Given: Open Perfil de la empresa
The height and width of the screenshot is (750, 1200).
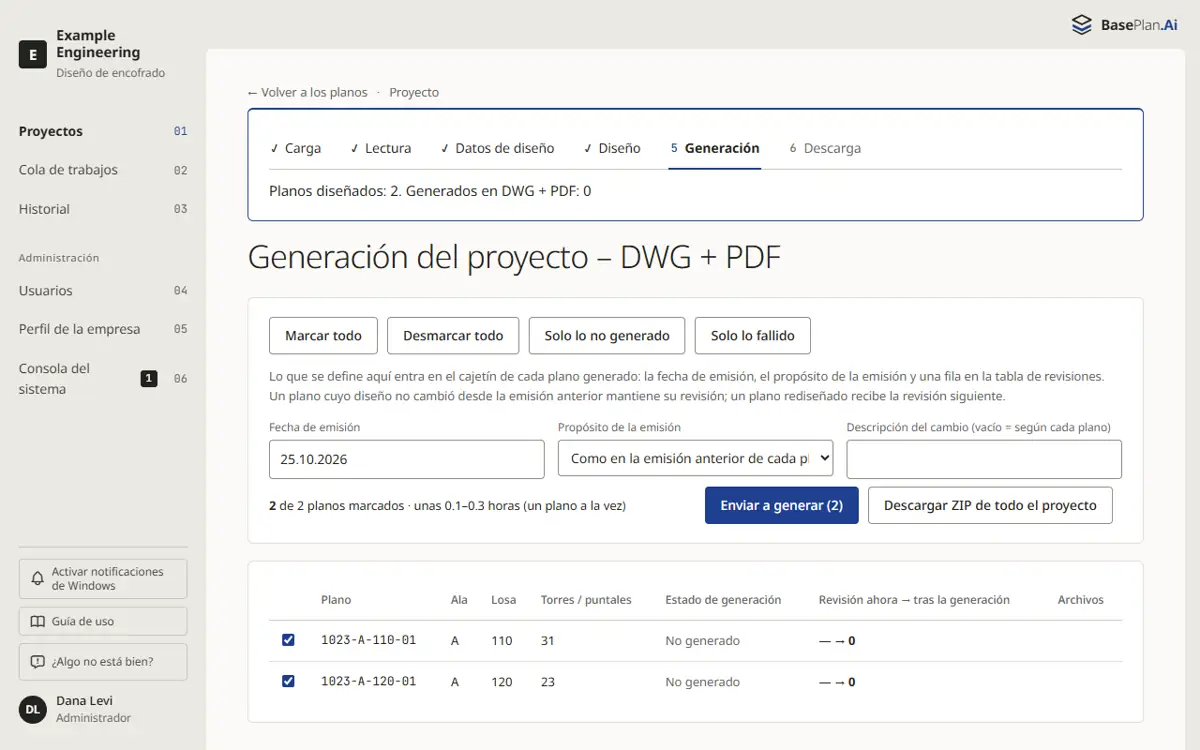Looking at the screenshot, I should point(103,329).
